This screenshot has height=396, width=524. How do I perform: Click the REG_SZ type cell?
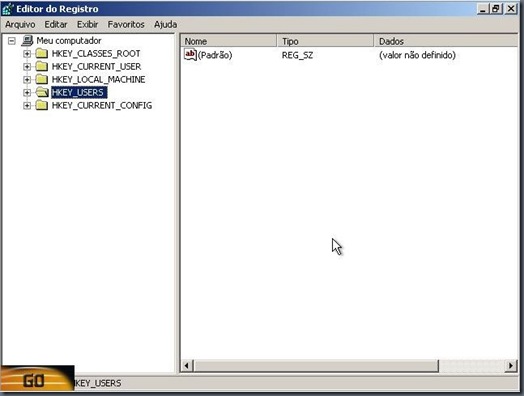(x=297, y=55)
